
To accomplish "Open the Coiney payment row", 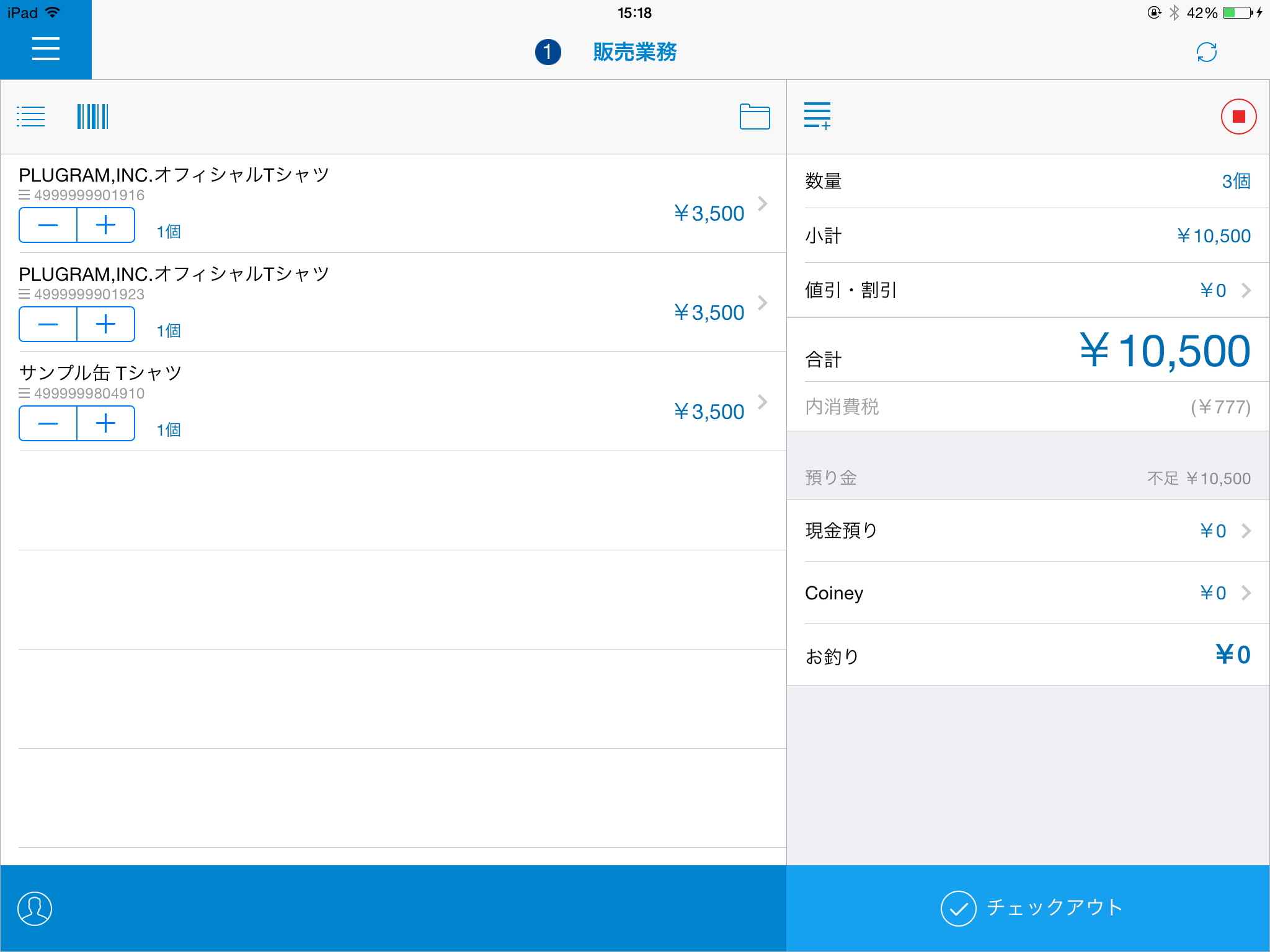I will 1028,593.
